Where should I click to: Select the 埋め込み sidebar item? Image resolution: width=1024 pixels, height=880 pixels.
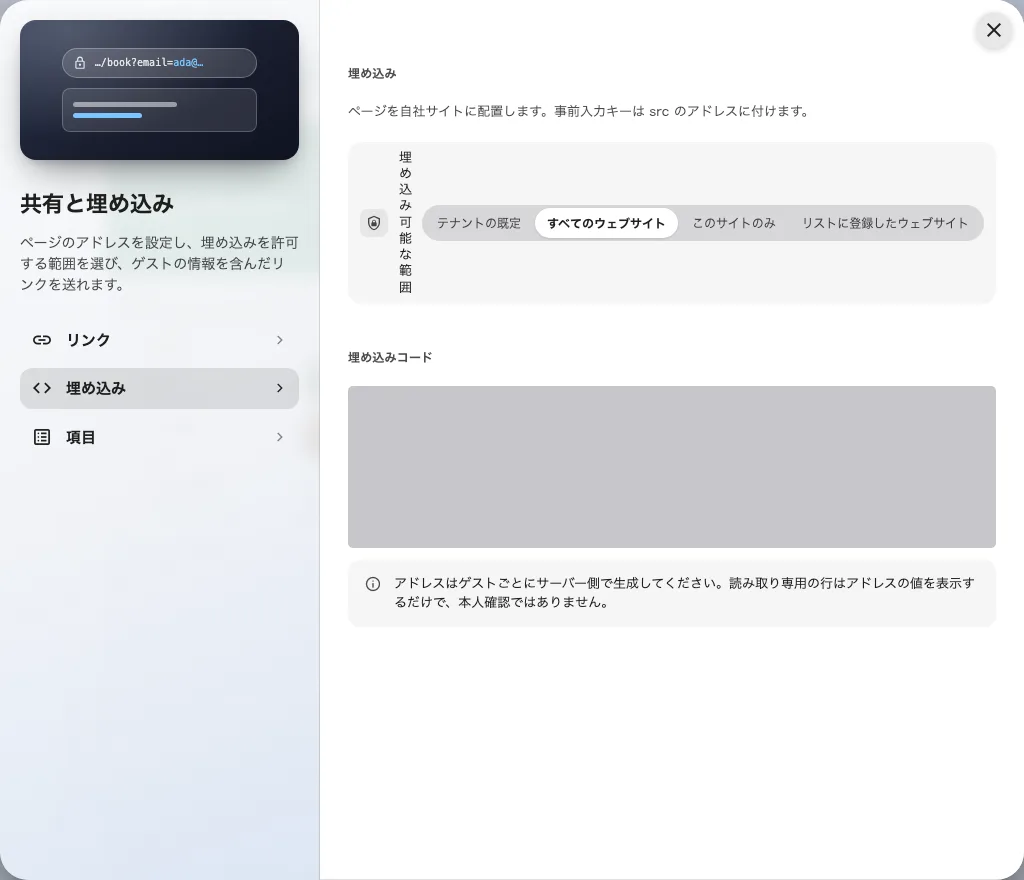click(159, 388)
